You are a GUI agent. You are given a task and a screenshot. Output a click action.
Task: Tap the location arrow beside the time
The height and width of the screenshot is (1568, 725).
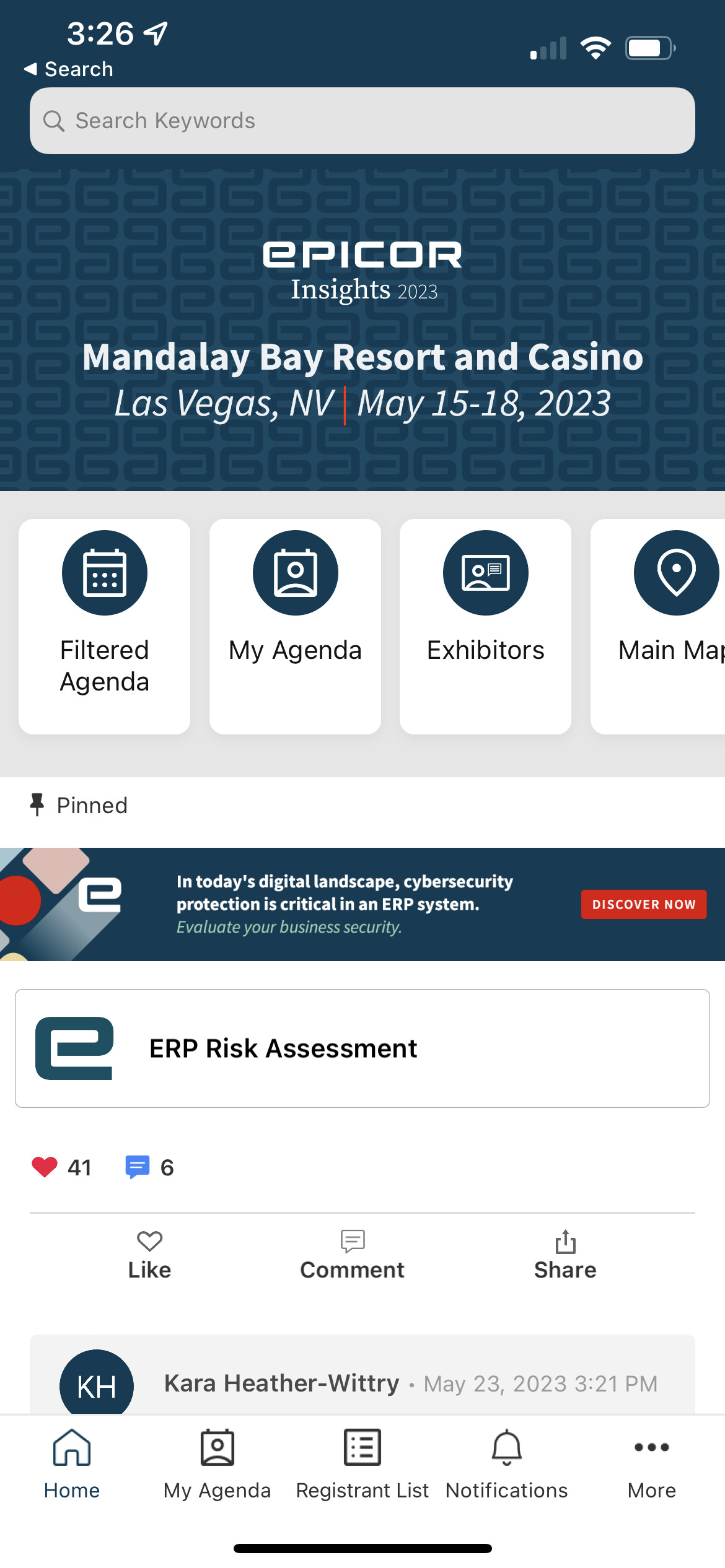[x=156, y=33]
